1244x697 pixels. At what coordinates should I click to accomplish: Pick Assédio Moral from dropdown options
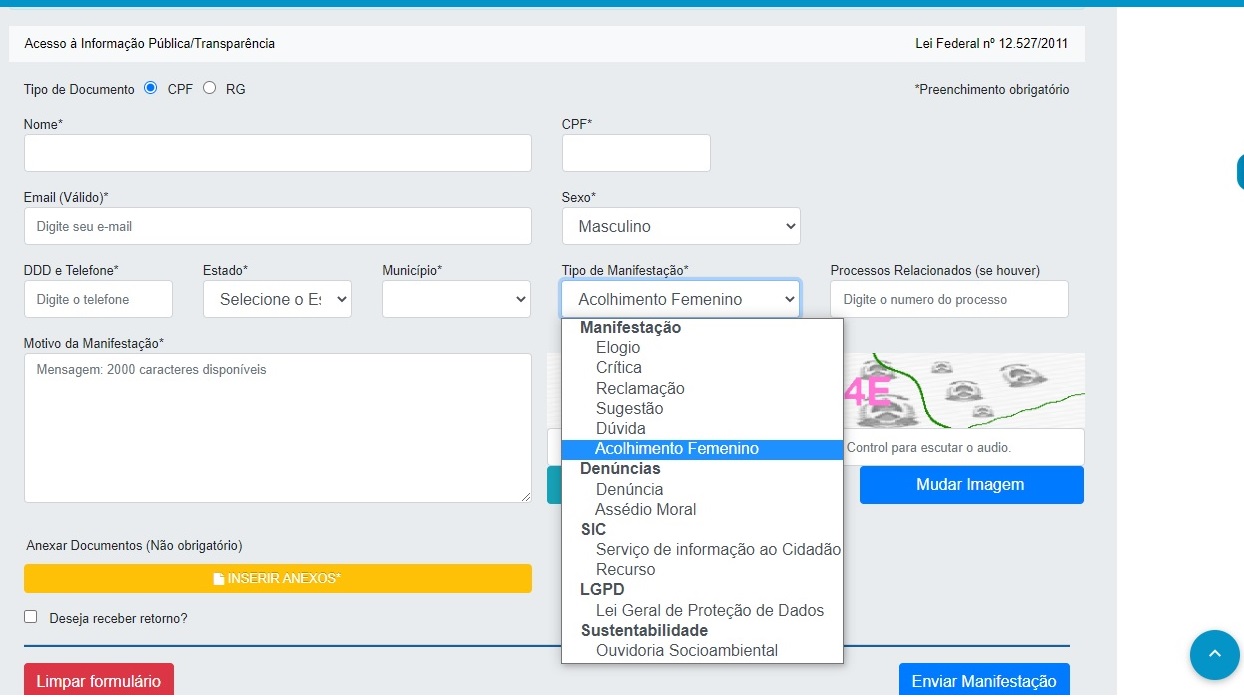tap(646, 509)
